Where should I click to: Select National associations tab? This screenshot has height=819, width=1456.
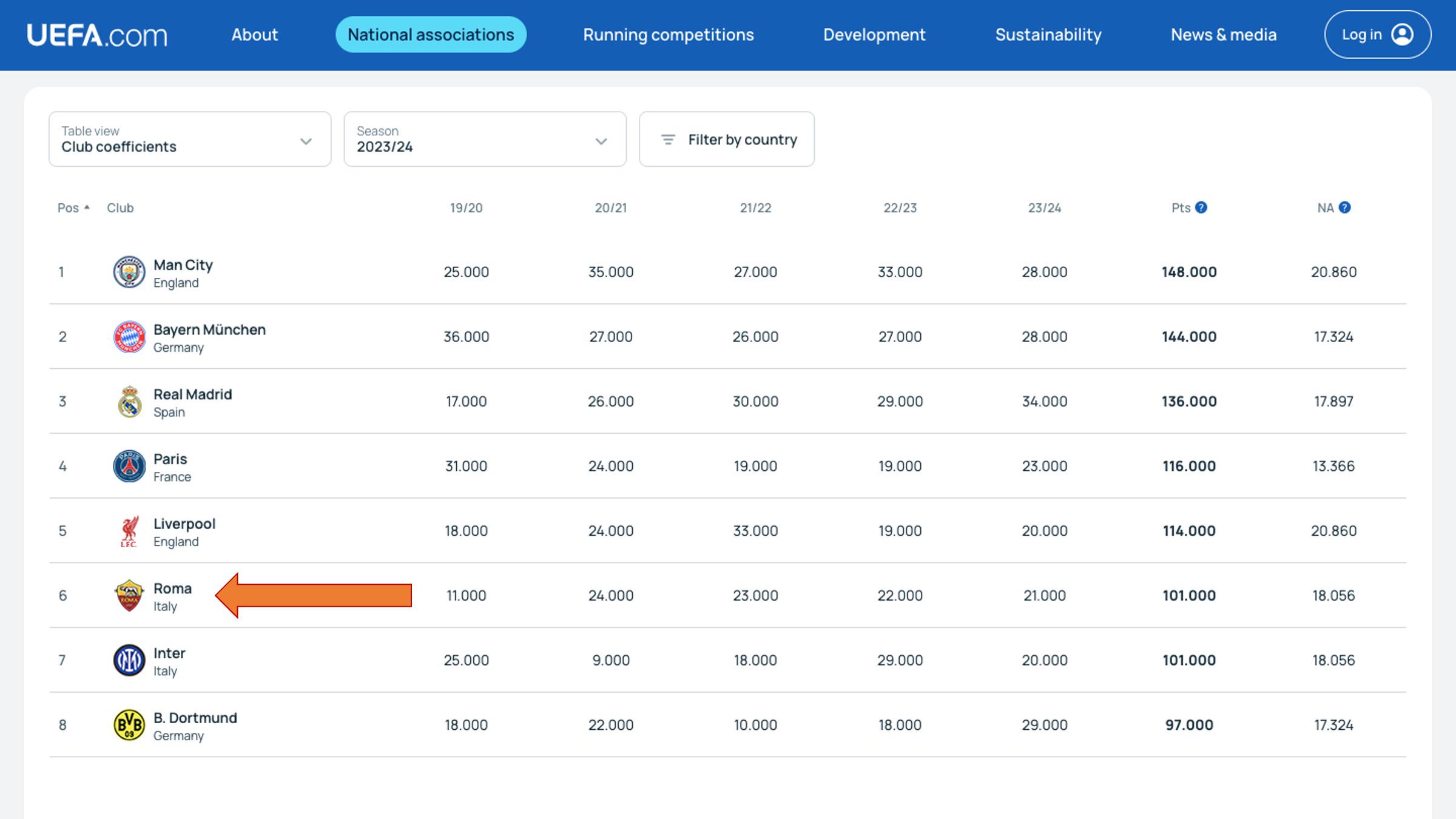point(431,35)
